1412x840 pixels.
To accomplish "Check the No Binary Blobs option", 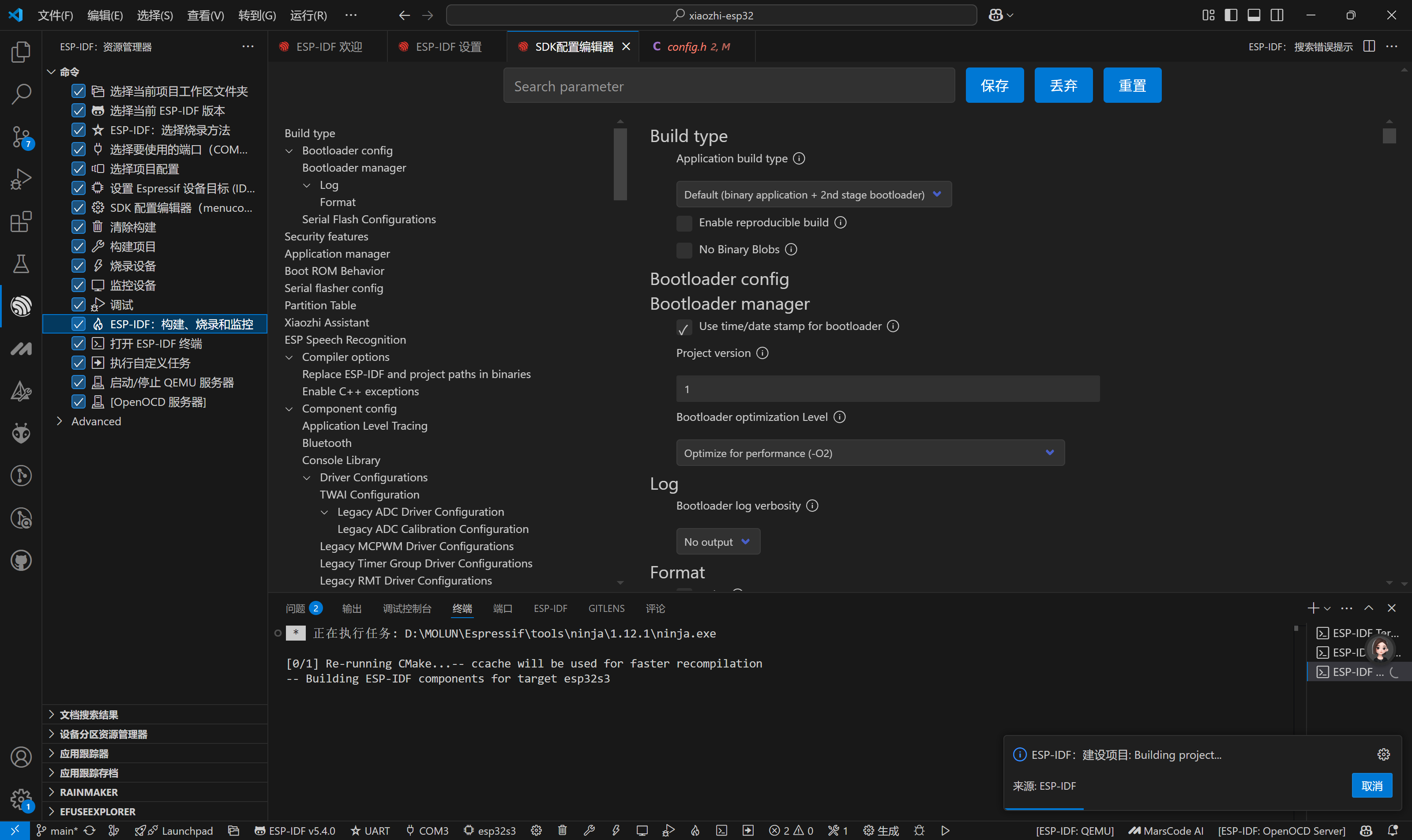I will (684, 250).
